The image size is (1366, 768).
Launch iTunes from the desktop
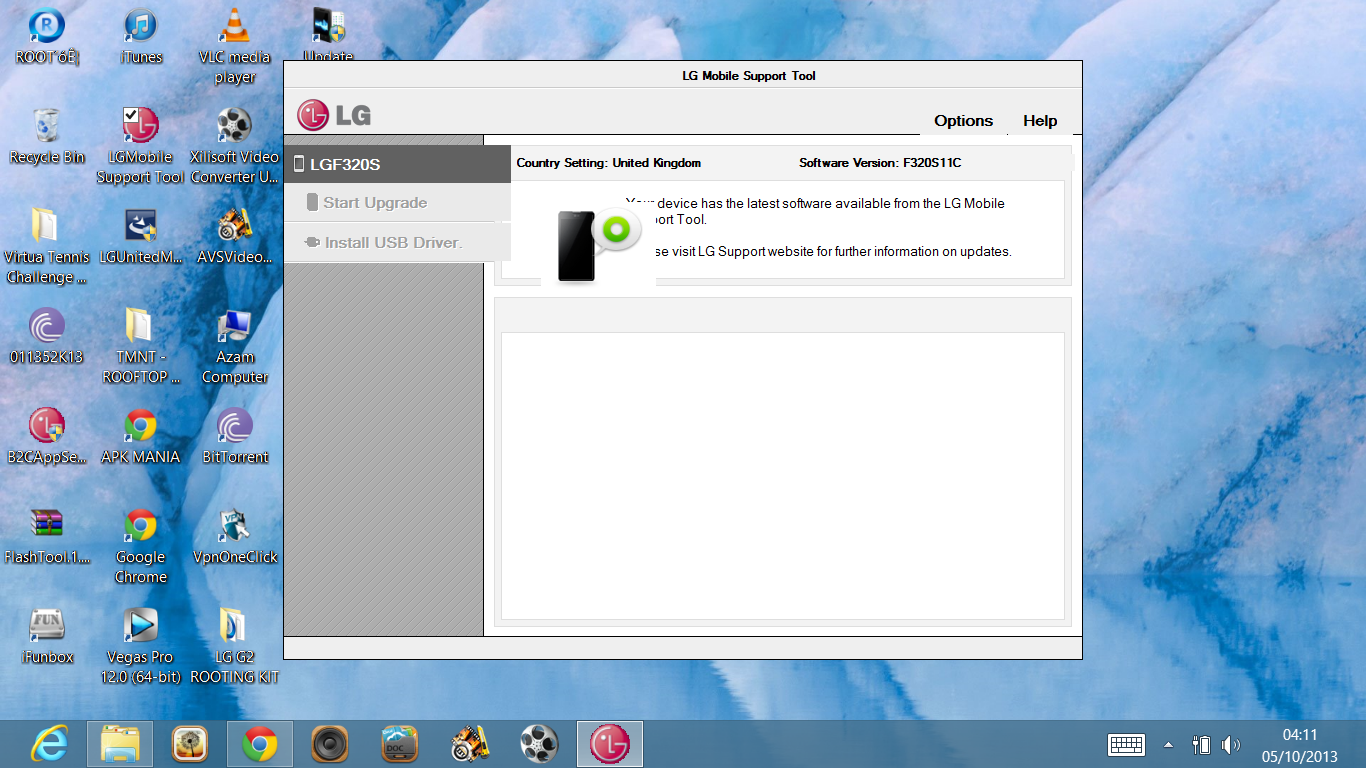(139, 25)
